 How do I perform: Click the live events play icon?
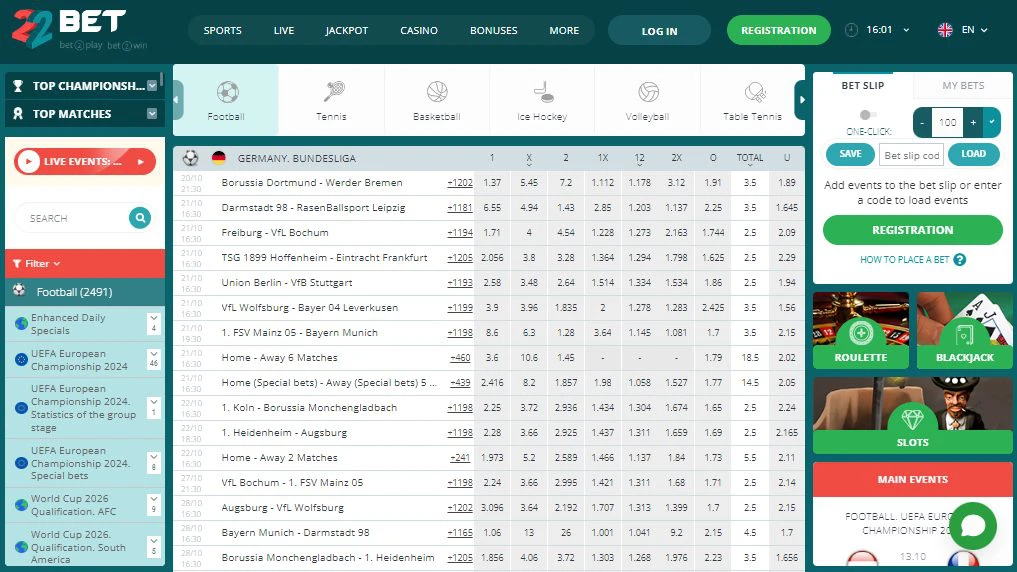[29, 161]
